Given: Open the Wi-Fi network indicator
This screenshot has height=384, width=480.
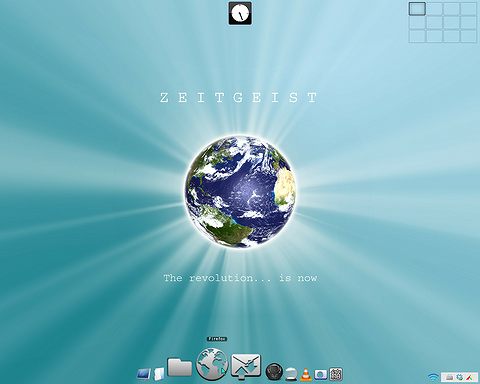Looking at the screenshot, I should click(x=433, y=377).
